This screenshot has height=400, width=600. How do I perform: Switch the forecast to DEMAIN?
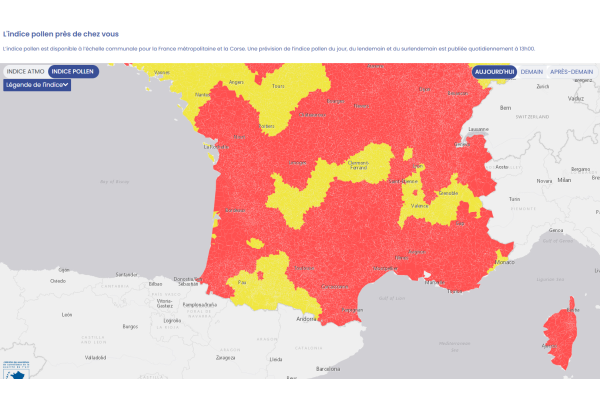532,72
